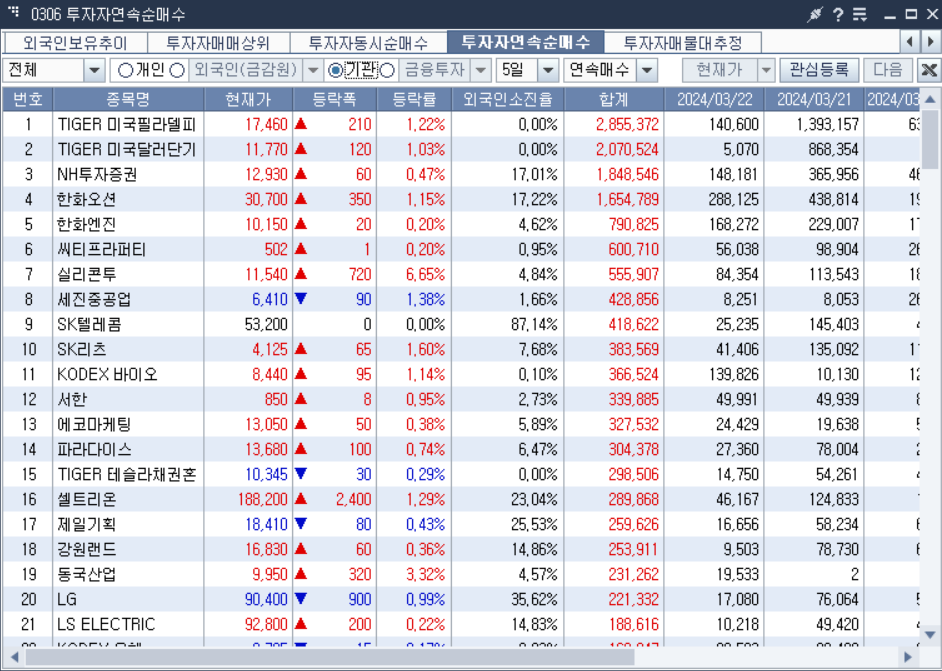Click the pin window icon in title bar

(814, 14)
